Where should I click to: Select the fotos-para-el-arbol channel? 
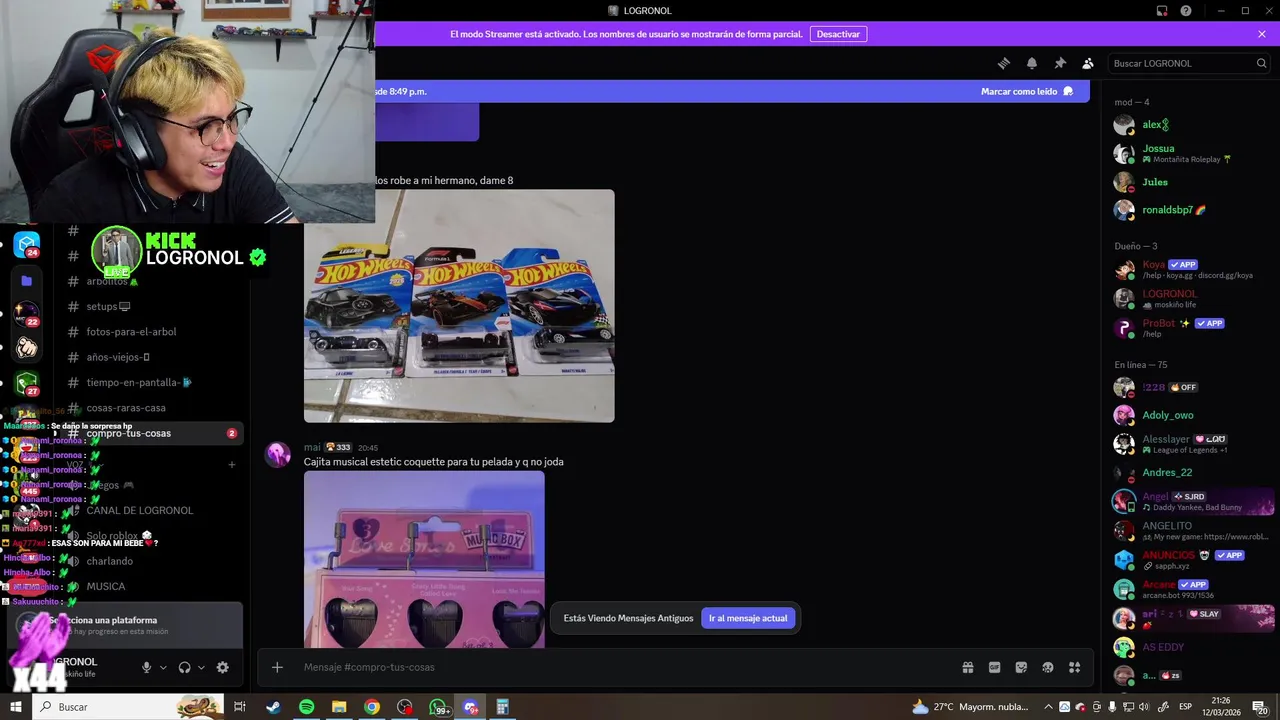point(150,332)
